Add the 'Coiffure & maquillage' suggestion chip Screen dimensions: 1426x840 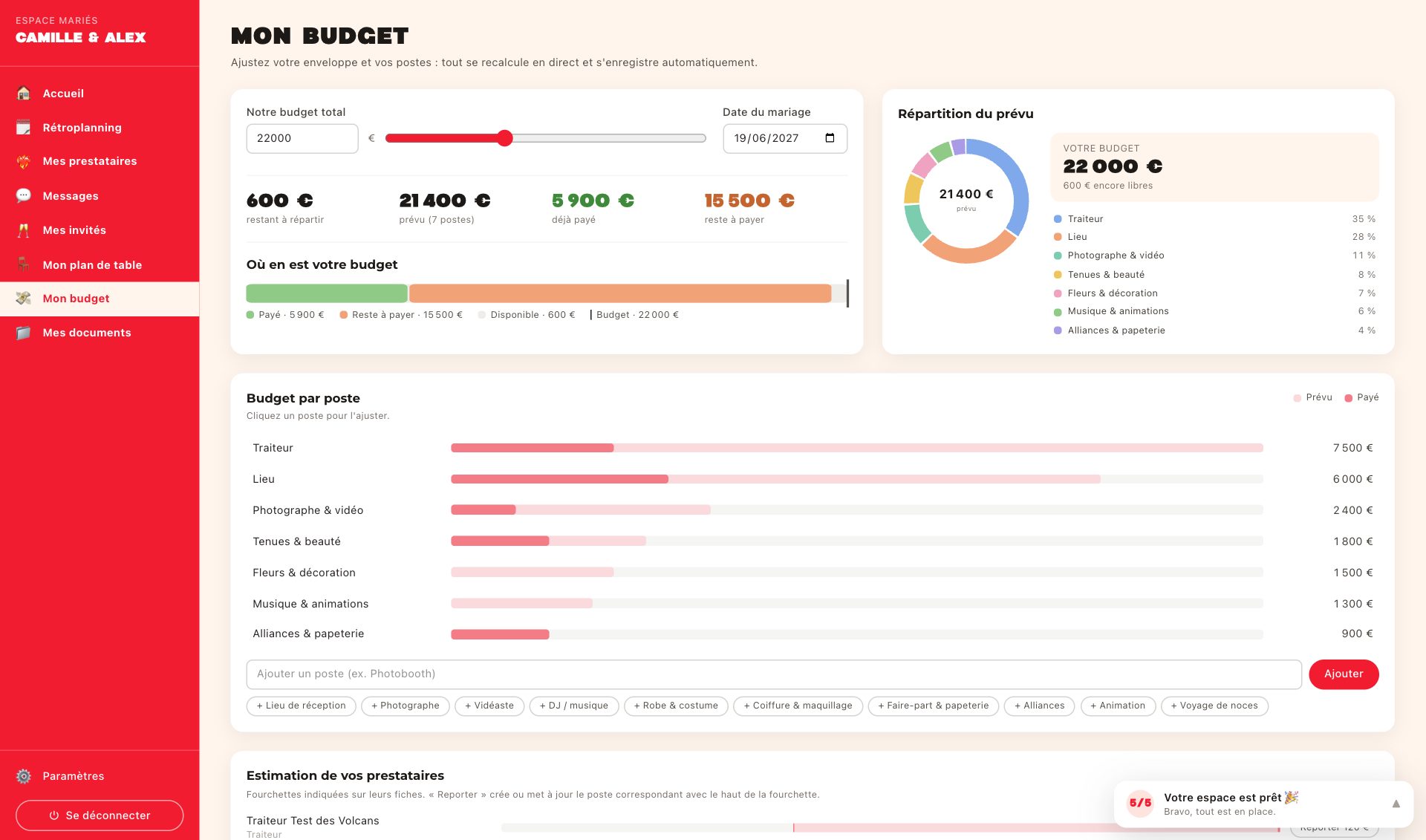798,706
